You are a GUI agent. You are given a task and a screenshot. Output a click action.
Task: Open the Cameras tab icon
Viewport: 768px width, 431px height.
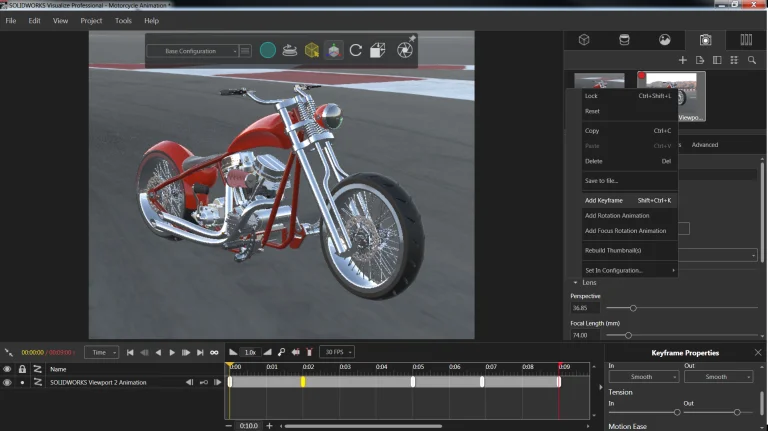pos(705,40)
